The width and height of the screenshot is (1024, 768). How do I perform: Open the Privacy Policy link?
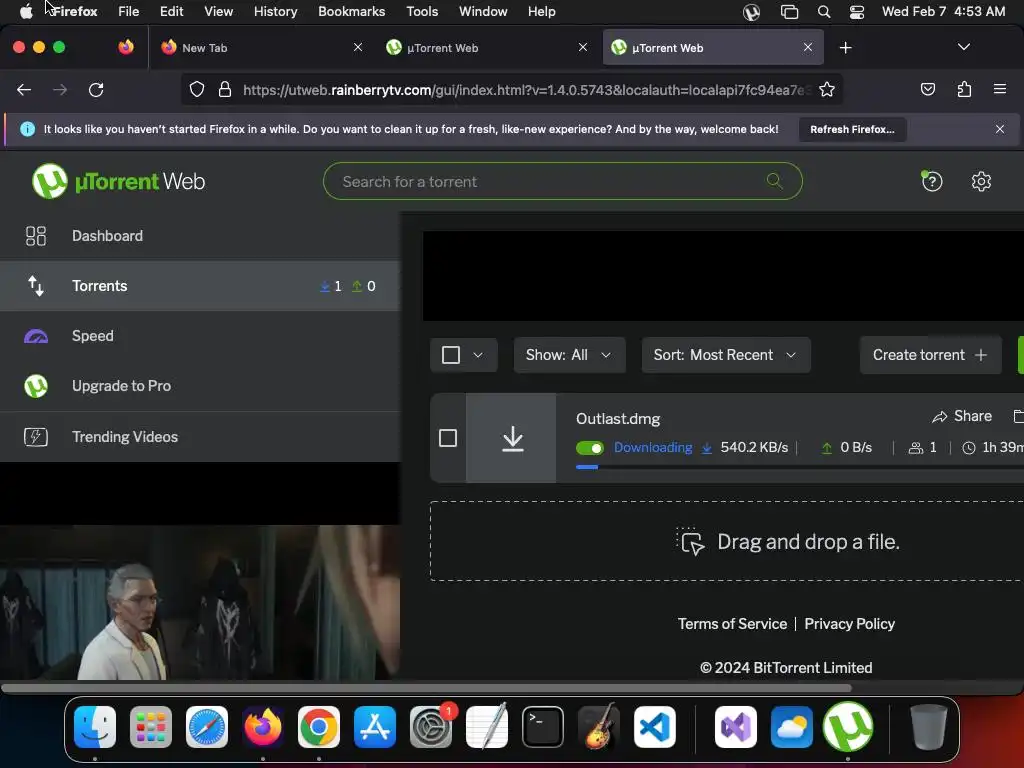click(850, 624)
